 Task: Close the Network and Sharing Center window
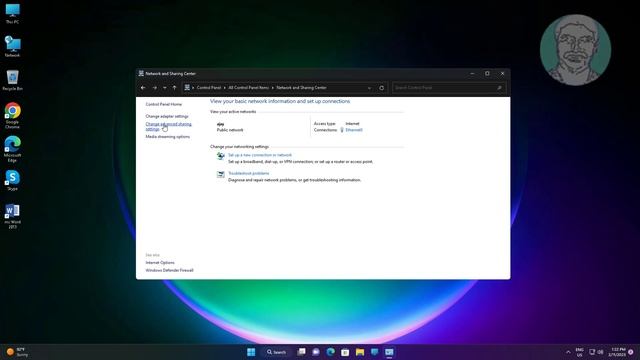tap(502, 74)
